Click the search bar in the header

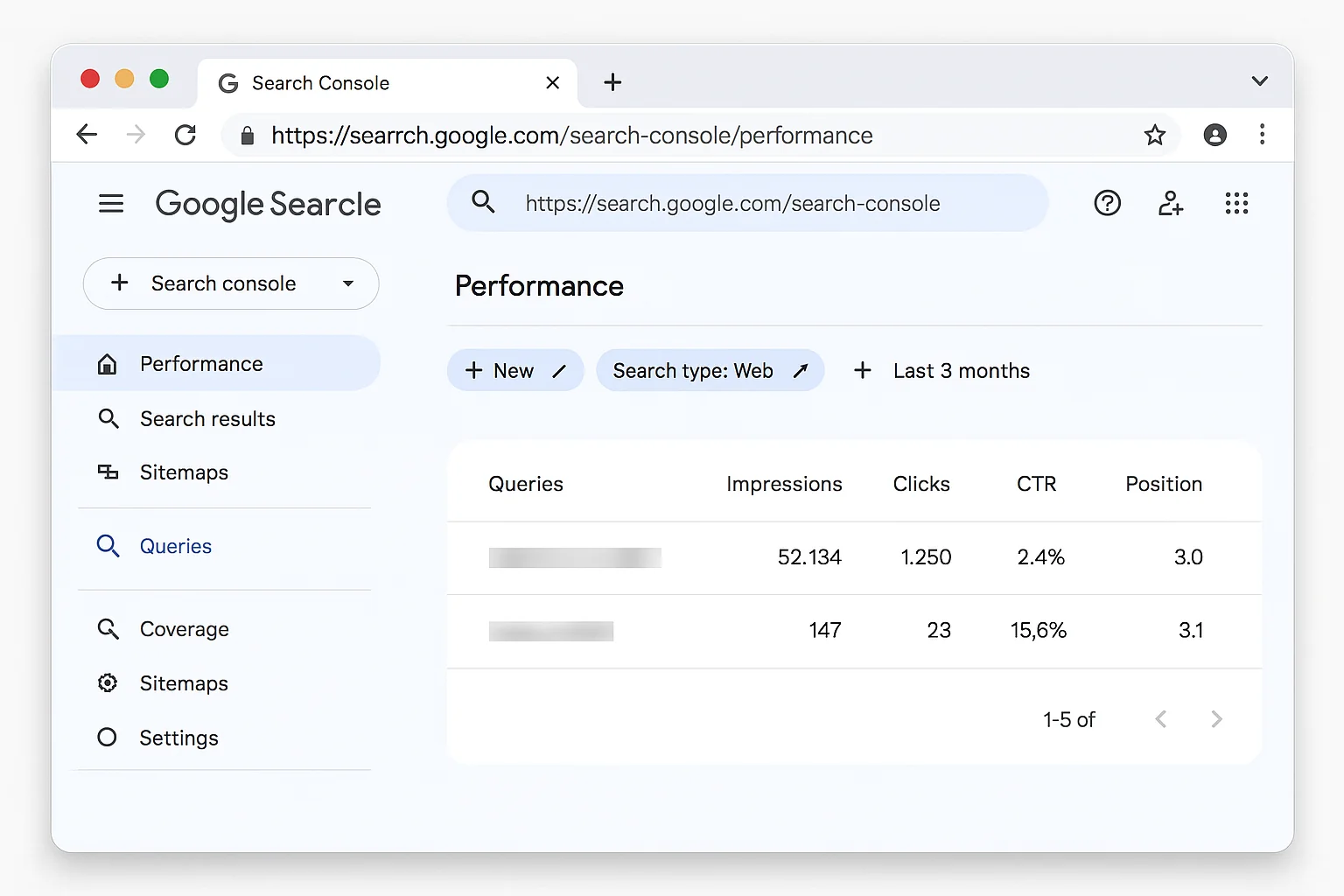tap(748, 203)
